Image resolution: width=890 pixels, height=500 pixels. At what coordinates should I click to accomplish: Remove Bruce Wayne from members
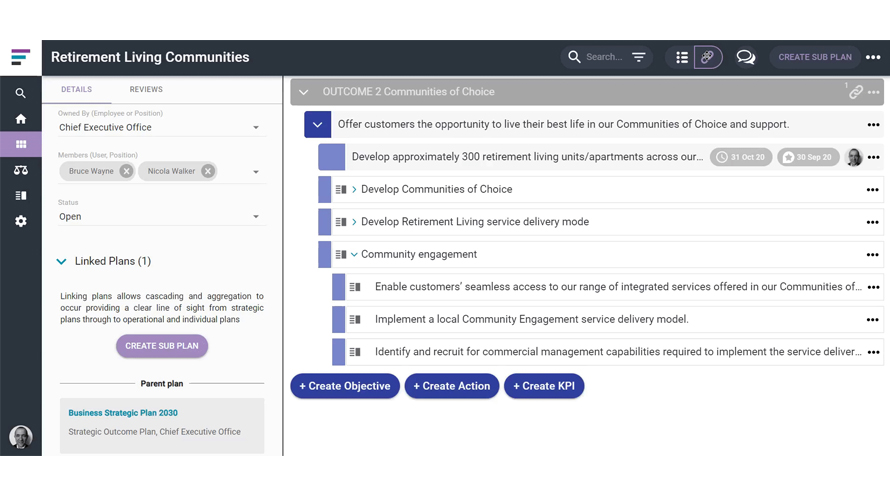click(126, 171)
